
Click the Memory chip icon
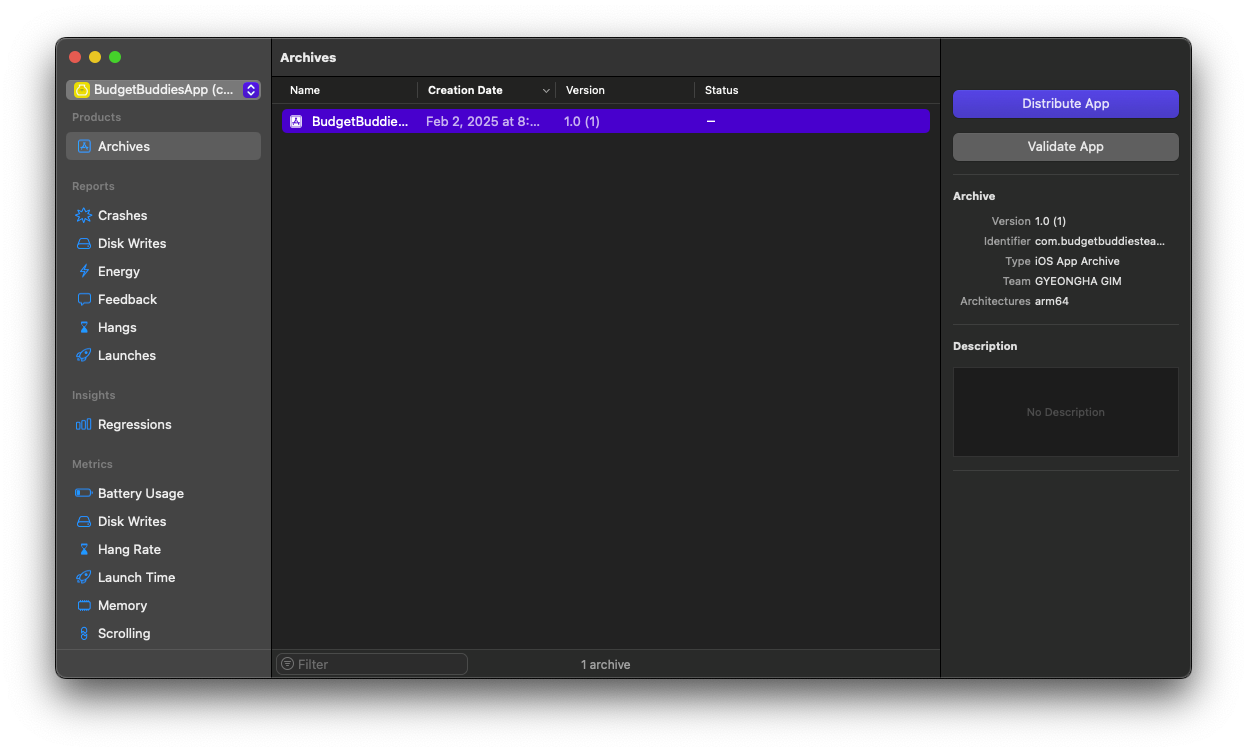(x=84, y=605)
